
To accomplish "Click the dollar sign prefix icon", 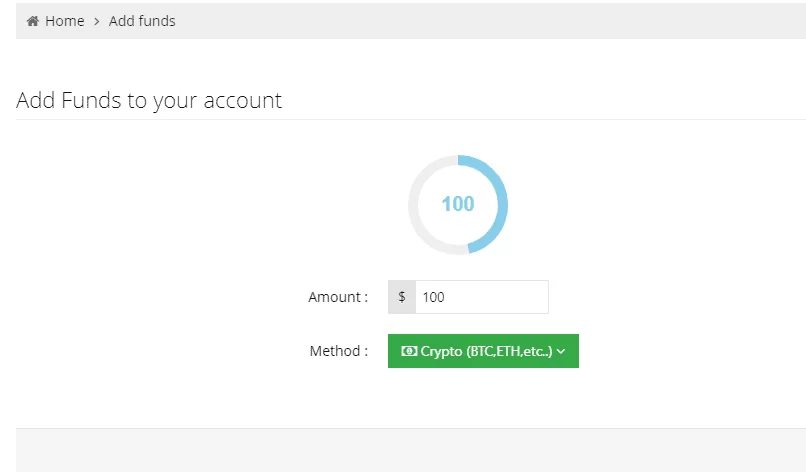I will point(402,297).
